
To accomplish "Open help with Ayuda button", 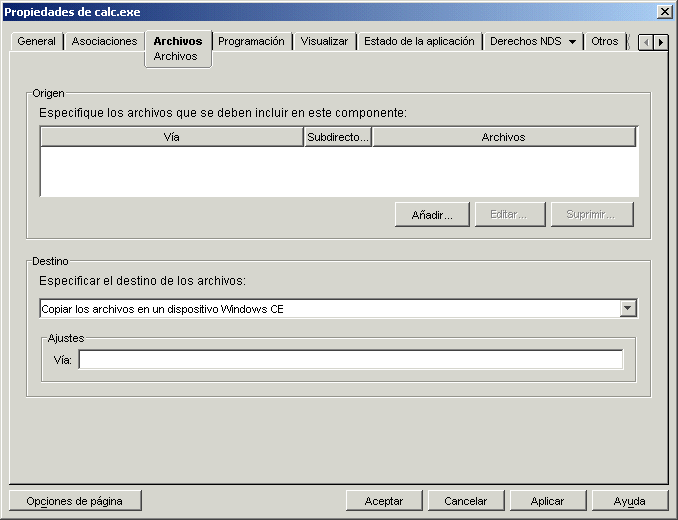I will (x=630, y=501).
